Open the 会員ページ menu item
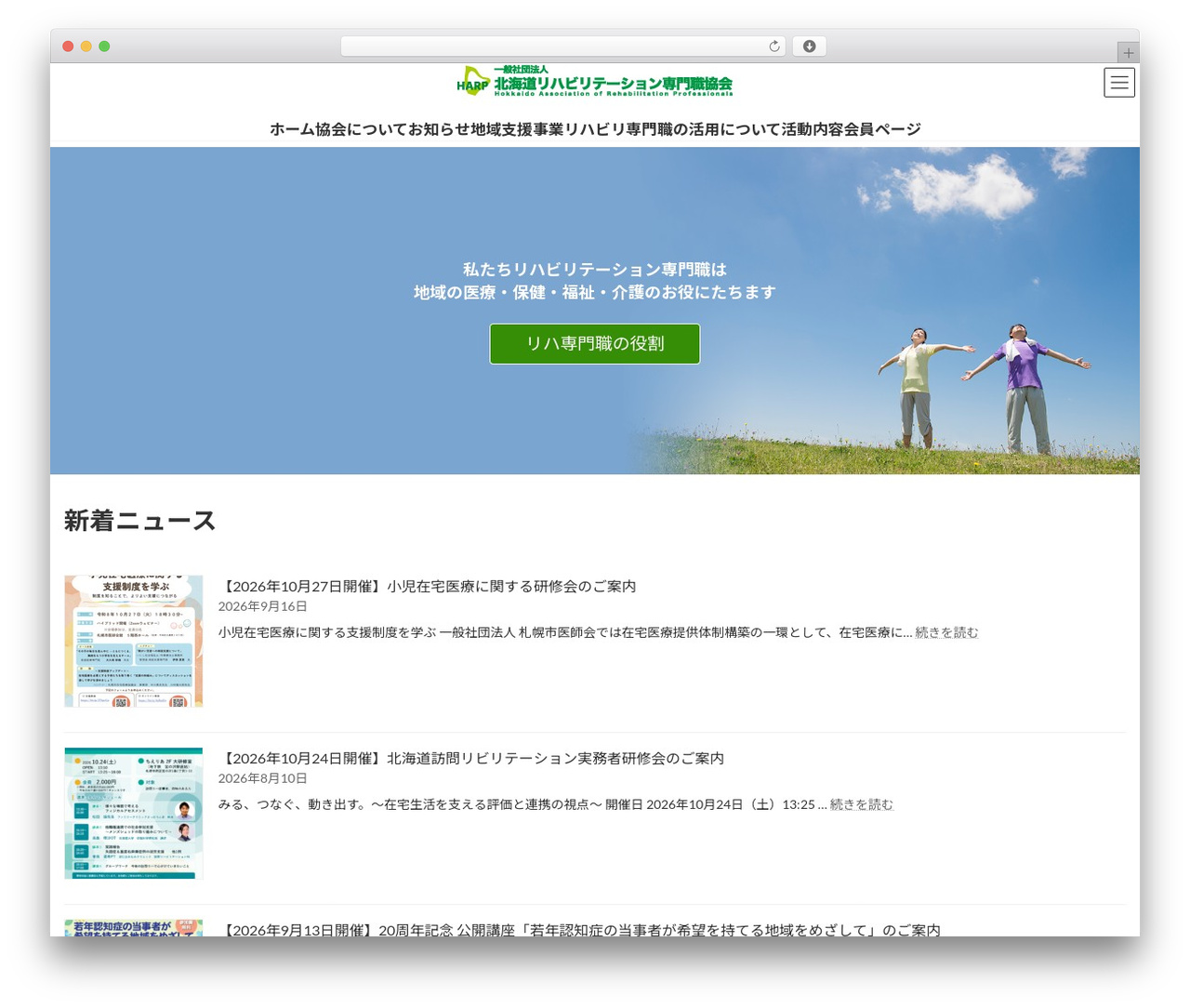This screenshot has height=1008, width=1190. tap(882, 129)
